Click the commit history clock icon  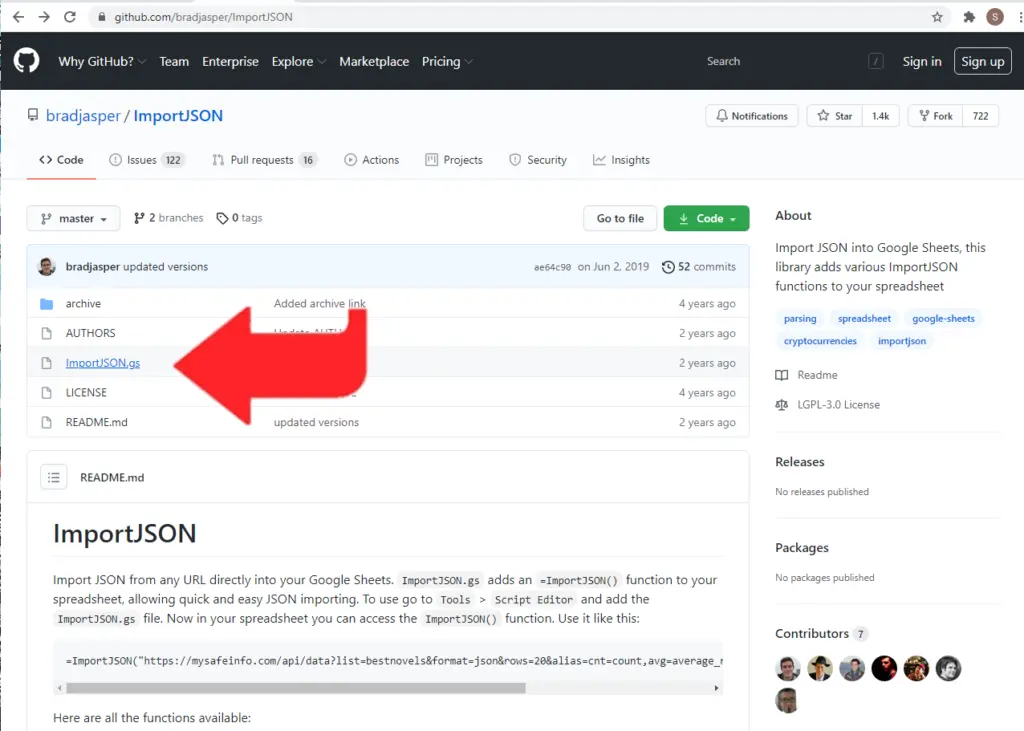click(x=668, y=267)
